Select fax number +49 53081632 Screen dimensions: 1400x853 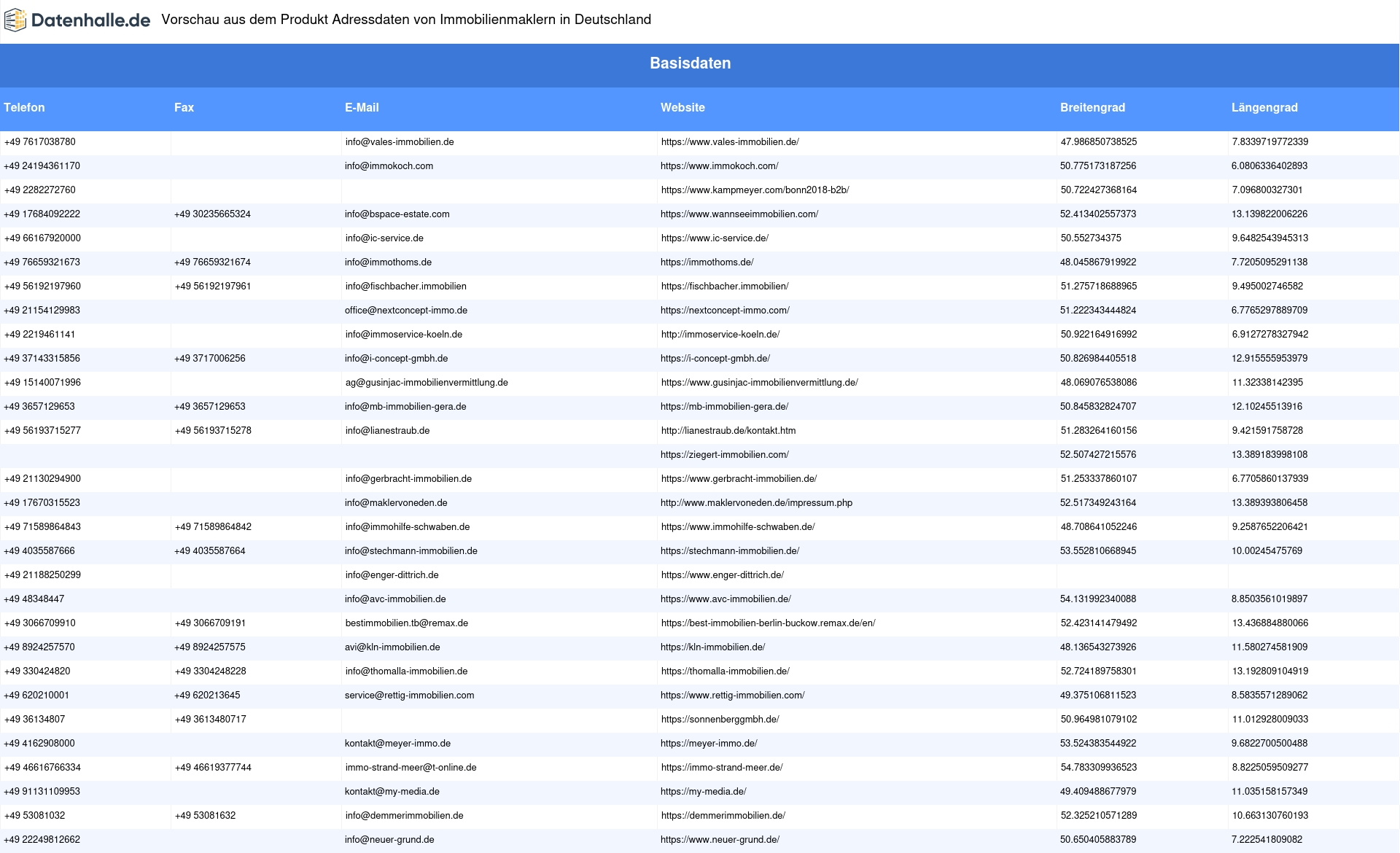[x=205, y=816]
